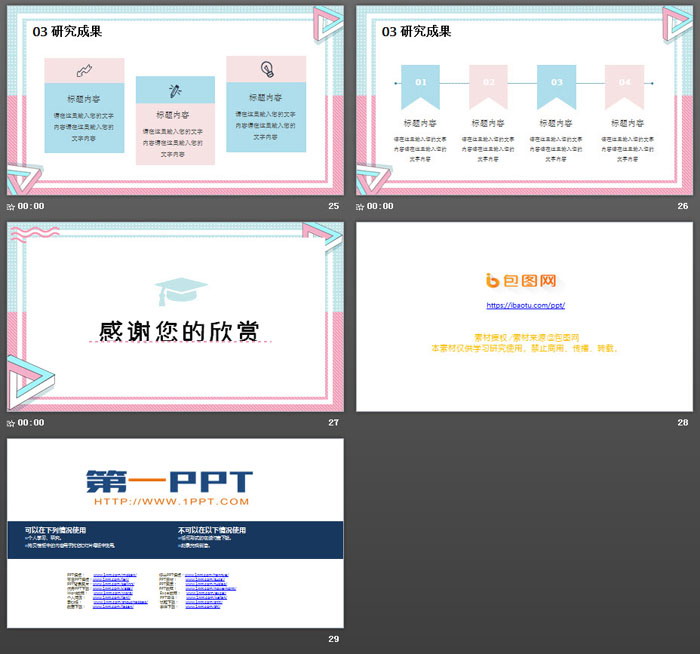Click the graduation cap icon on slide 27
The height and width of the screenshot is (654, 700).
click(x=181, y=291)
